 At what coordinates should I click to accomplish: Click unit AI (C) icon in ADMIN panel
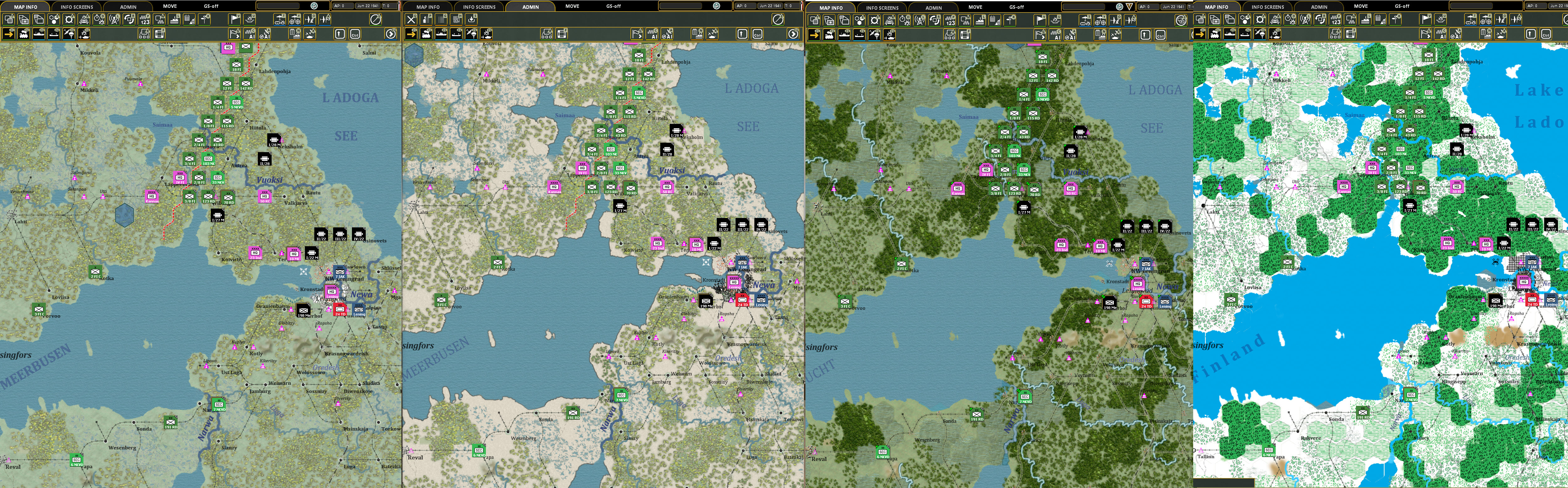(x=652, y=34)
